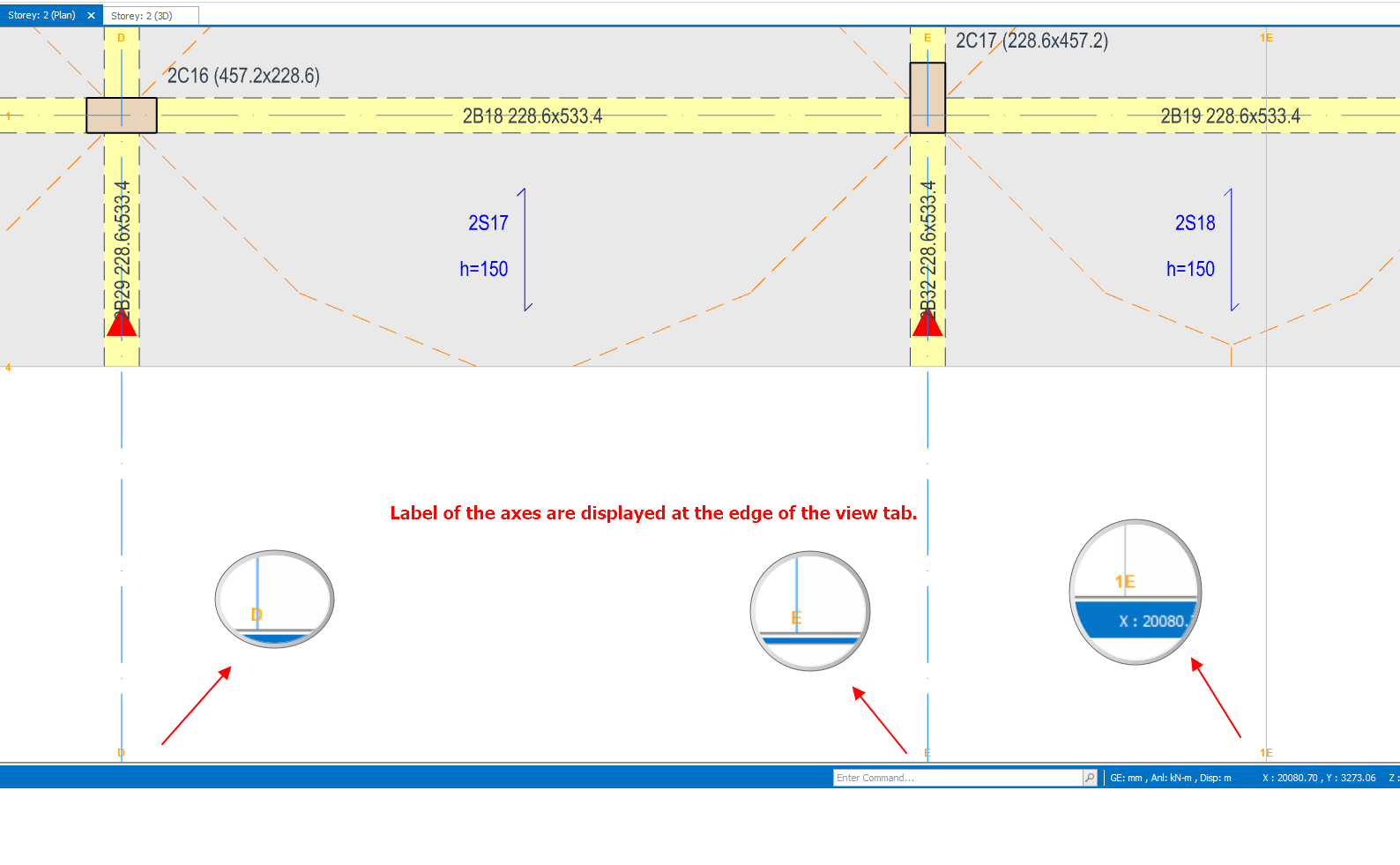Viewport: 1400px width, 865px height.
Task: Focus the Enter Command input box
Action: pyautogui.click(x=957, y=778)
